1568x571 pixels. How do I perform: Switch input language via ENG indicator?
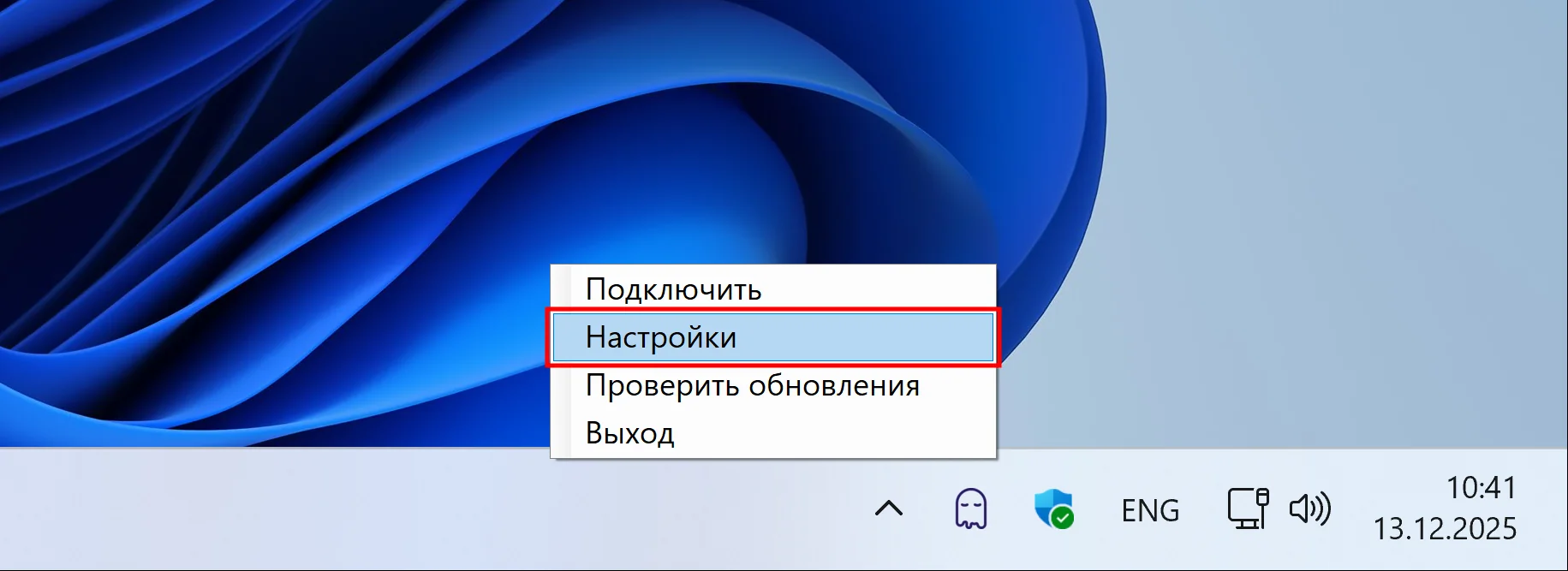[1150, 510]
